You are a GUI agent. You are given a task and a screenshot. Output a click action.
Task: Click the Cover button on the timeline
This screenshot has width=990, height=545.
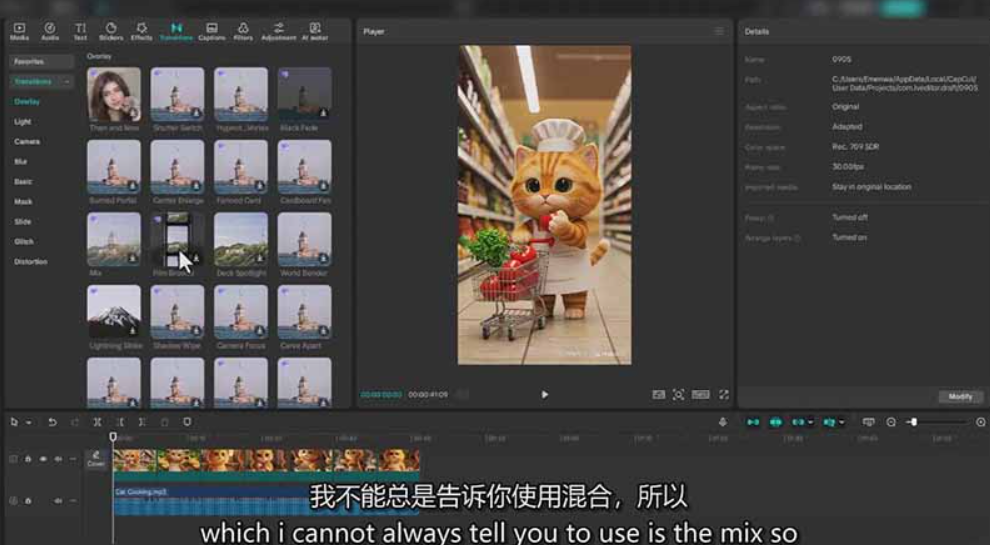tap(96, 459)
